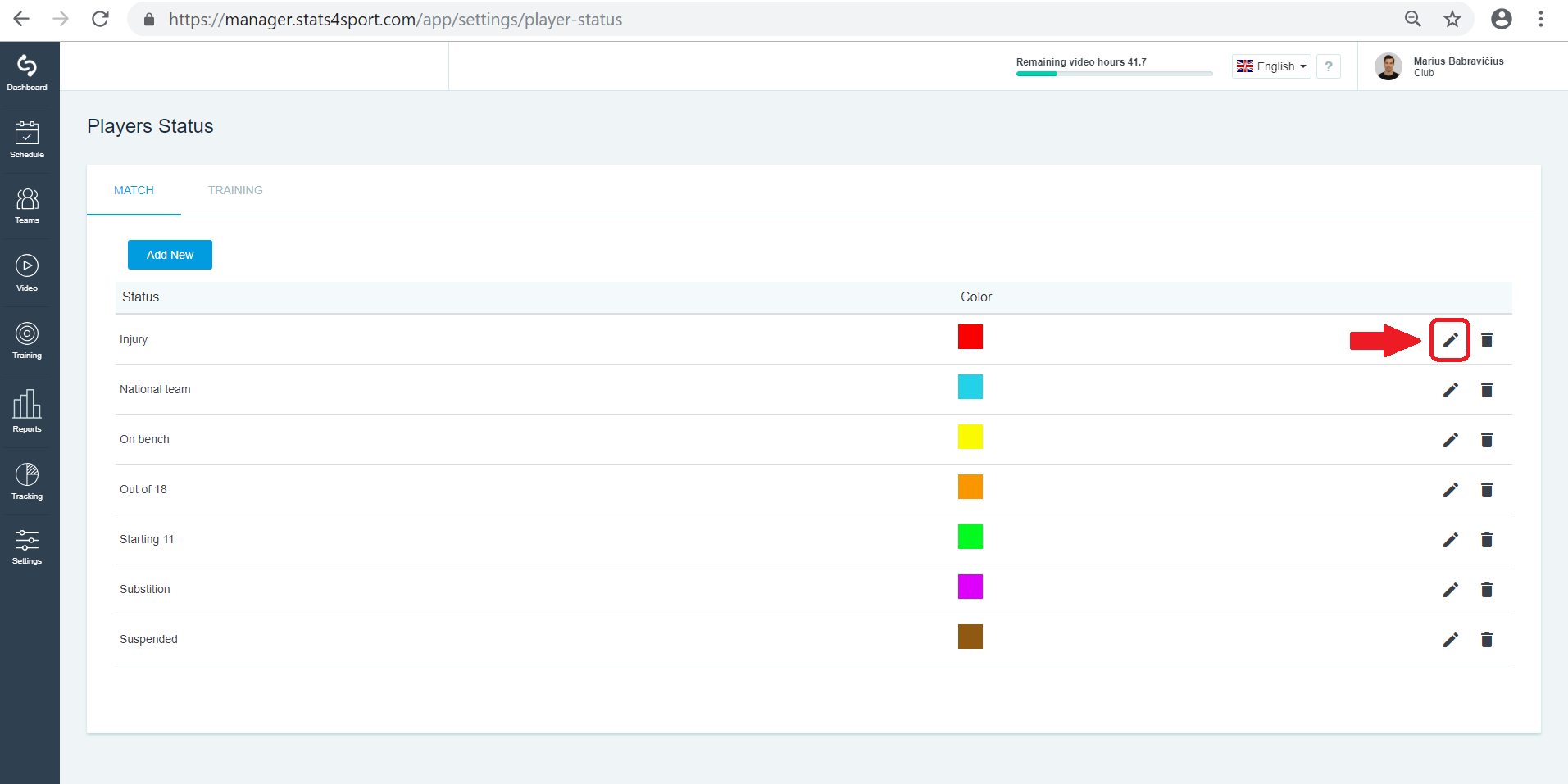Go back to previous browser page

pyautogui.click(x=21, y=19)
